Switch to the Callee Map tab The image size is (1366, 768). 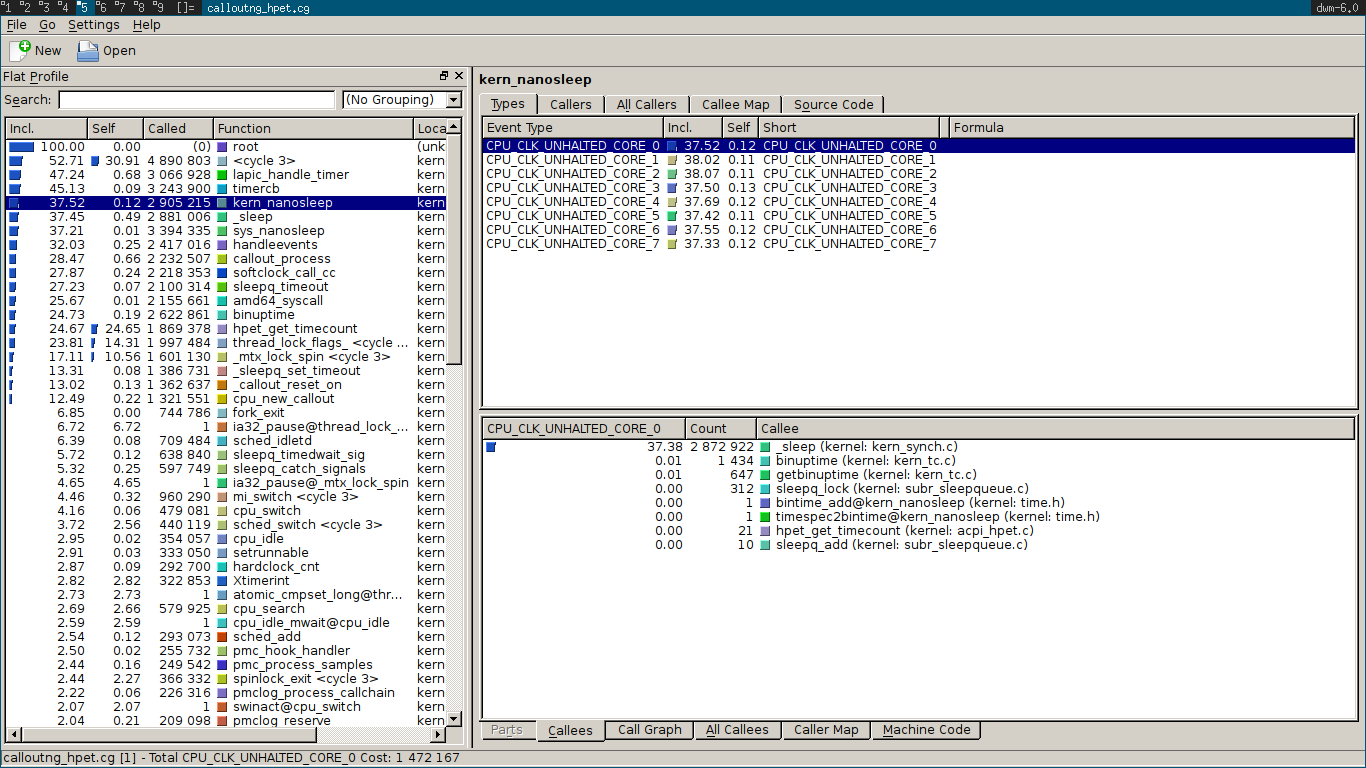[735, 104]
